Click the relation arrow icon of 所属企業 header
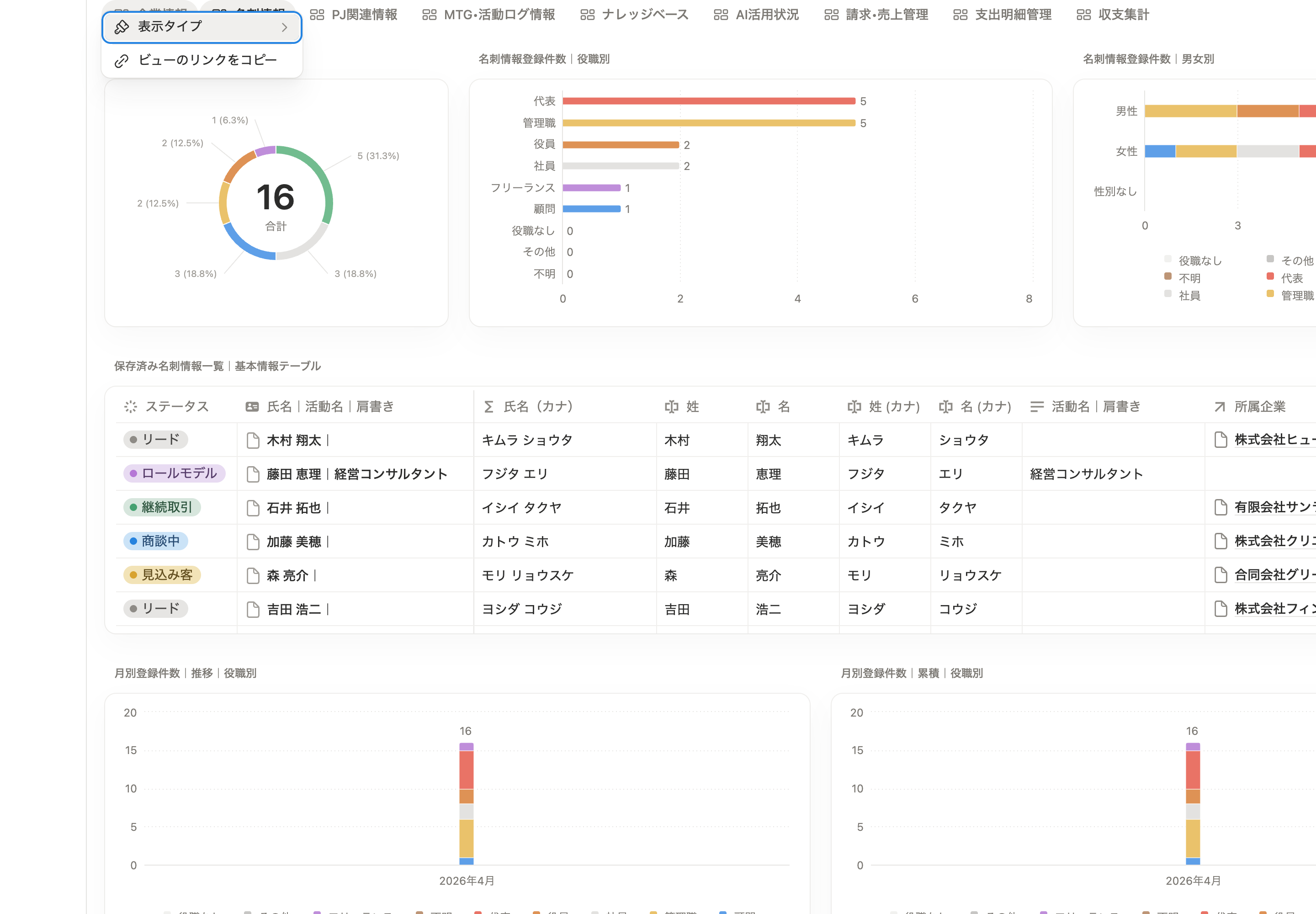 pos(1220,407)
